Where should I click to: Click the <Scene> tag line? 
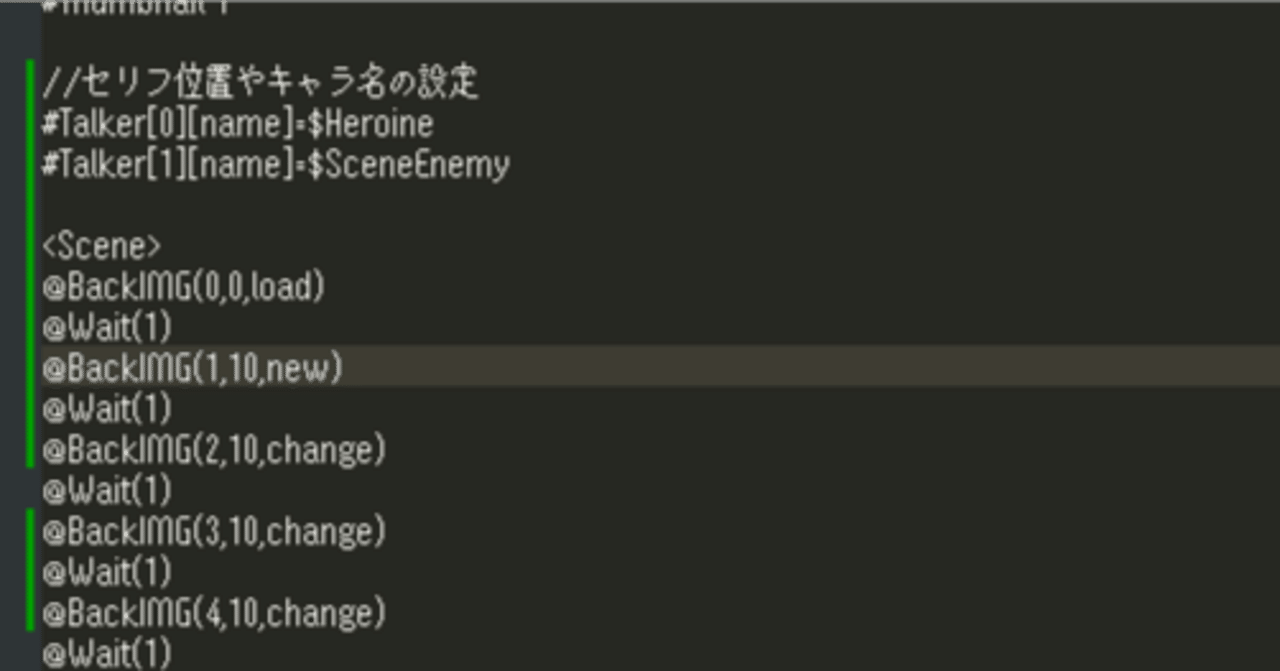101,246
